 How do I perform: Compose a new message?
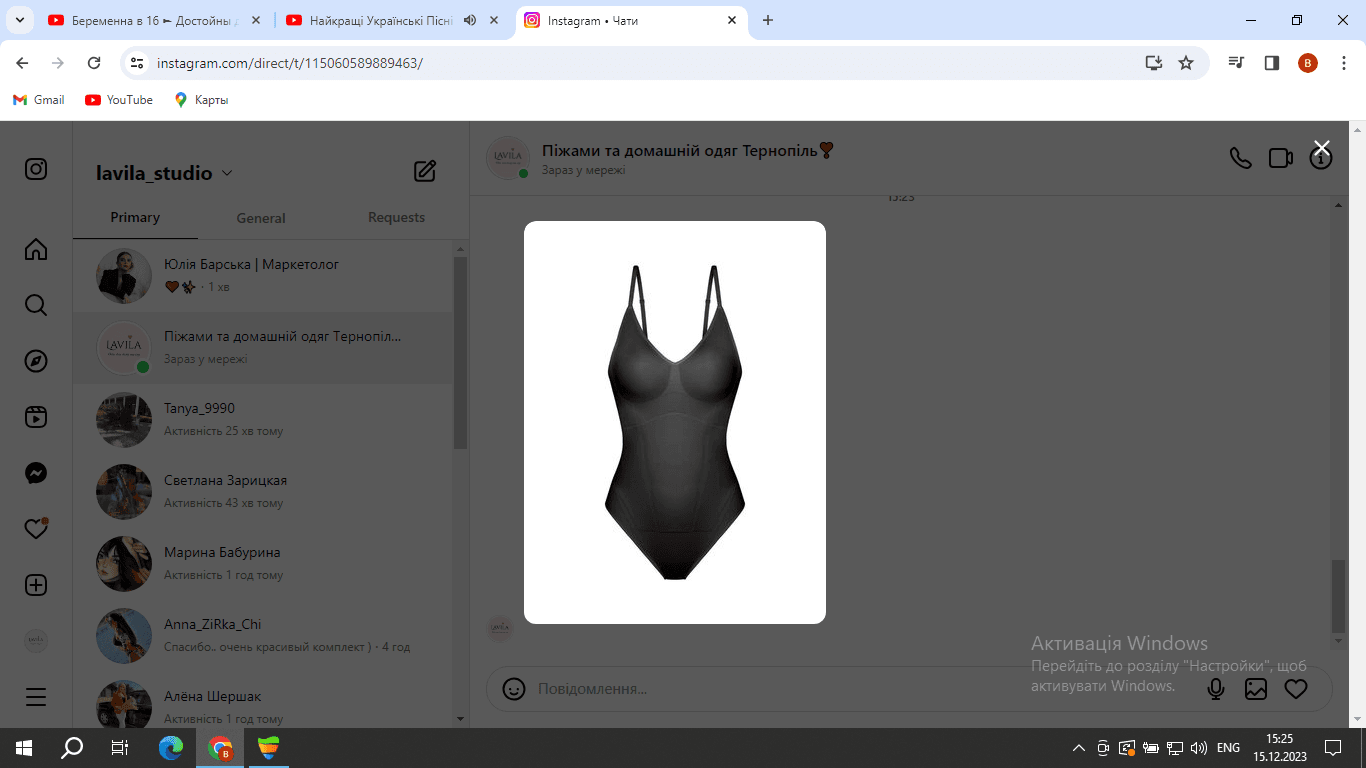click(x=425, y=171)
